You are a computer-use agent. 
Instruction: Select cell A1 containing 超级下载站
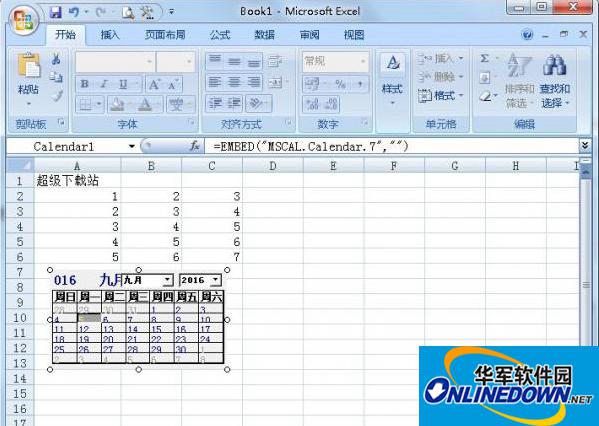tap(77, 180)
